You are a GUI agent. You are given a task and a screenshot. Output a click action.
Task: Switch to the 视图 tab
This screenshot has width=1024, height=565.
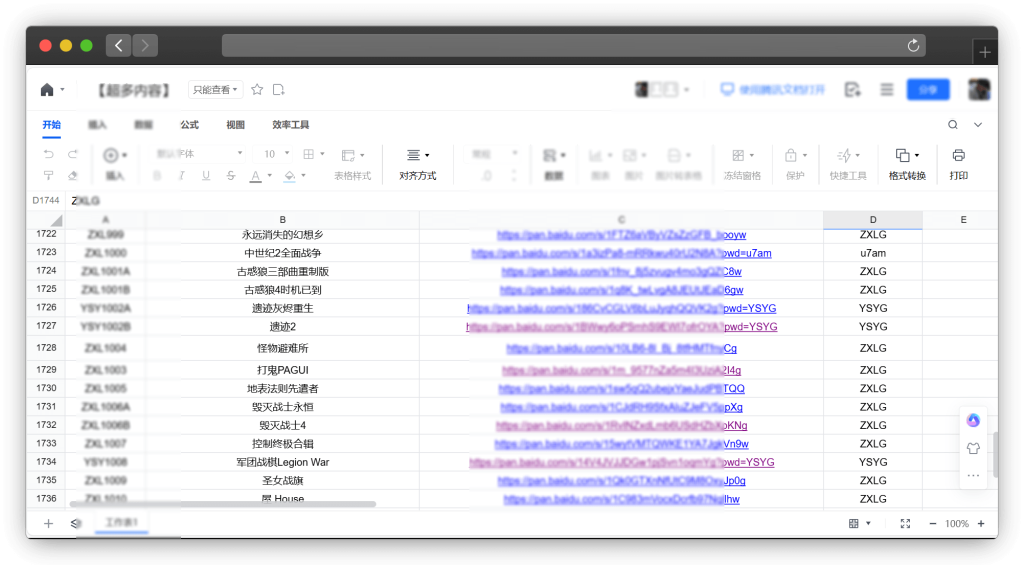coord(235,125)
